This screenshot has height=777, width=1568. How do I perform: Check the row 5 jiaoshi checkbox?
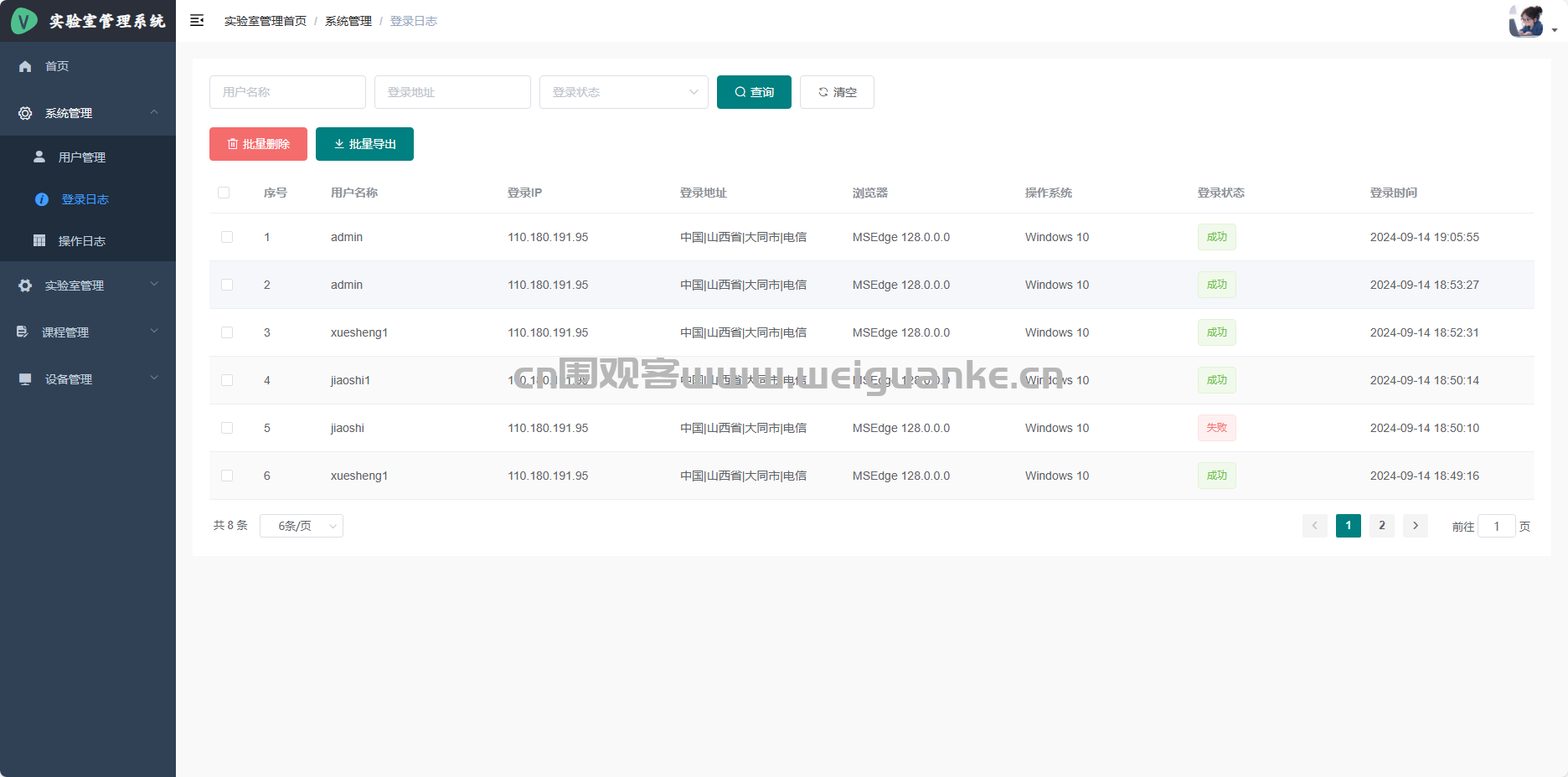click(x=227, y=428)
